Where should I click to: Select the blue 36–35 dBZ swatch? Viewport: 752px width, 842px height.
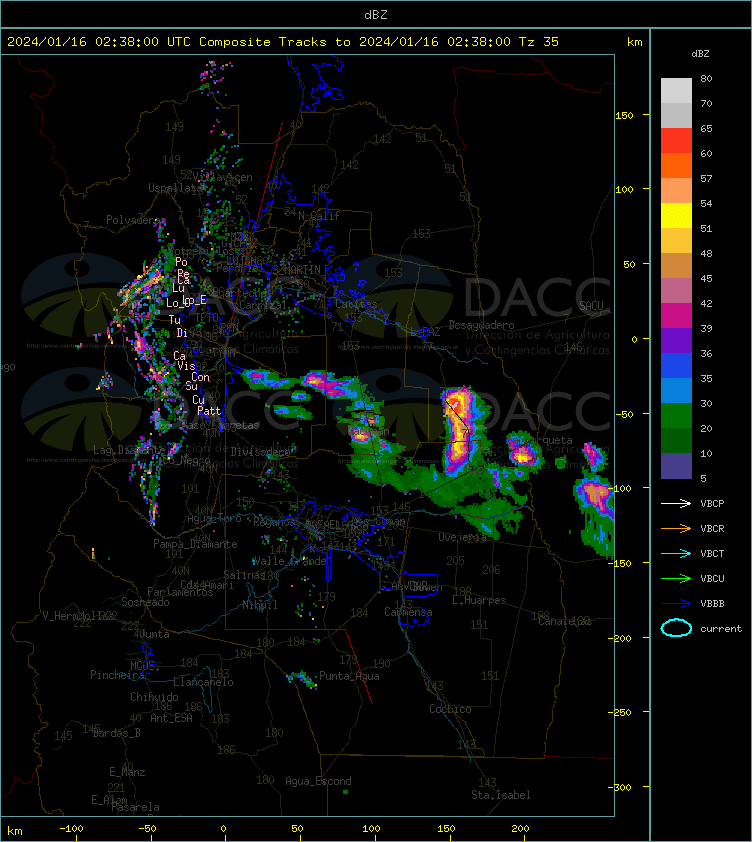point(676,365)
